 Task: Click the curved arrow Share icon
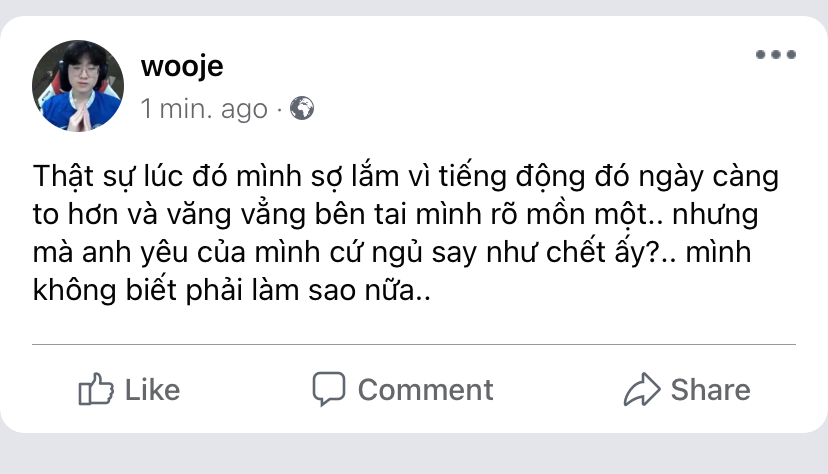pyautogui.click(x=642, y=390)
